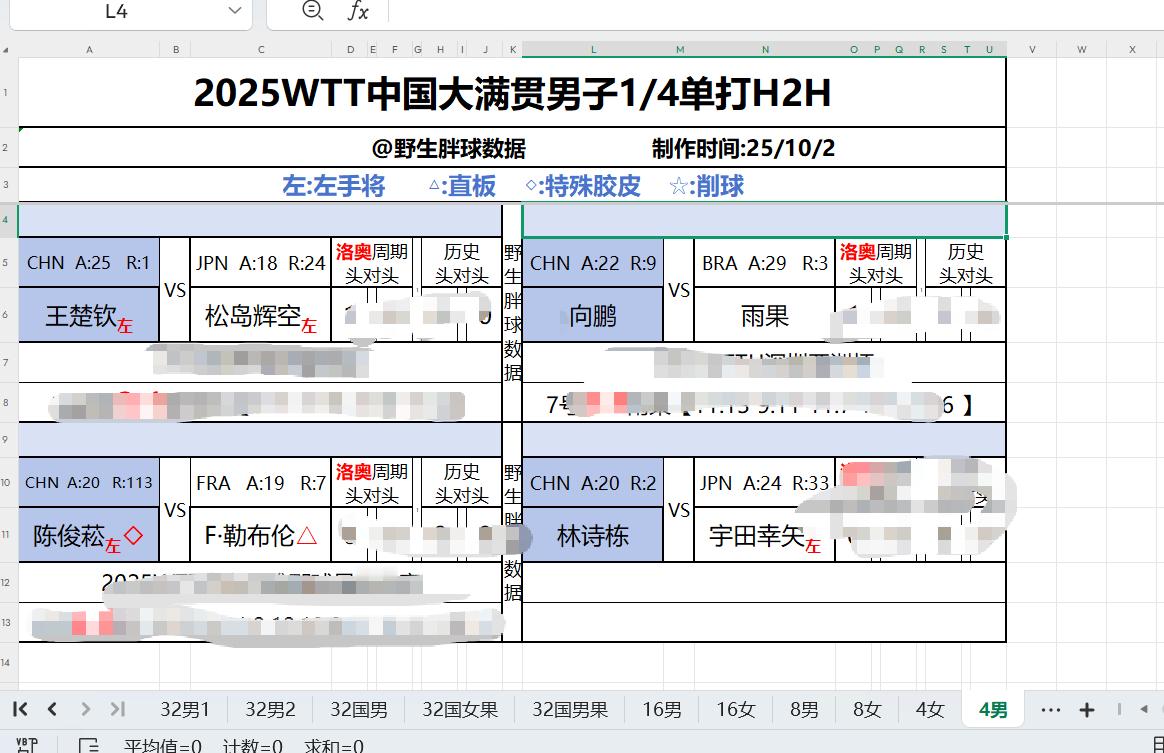Switch to the 32男1 sheet tab

point(185,710)
